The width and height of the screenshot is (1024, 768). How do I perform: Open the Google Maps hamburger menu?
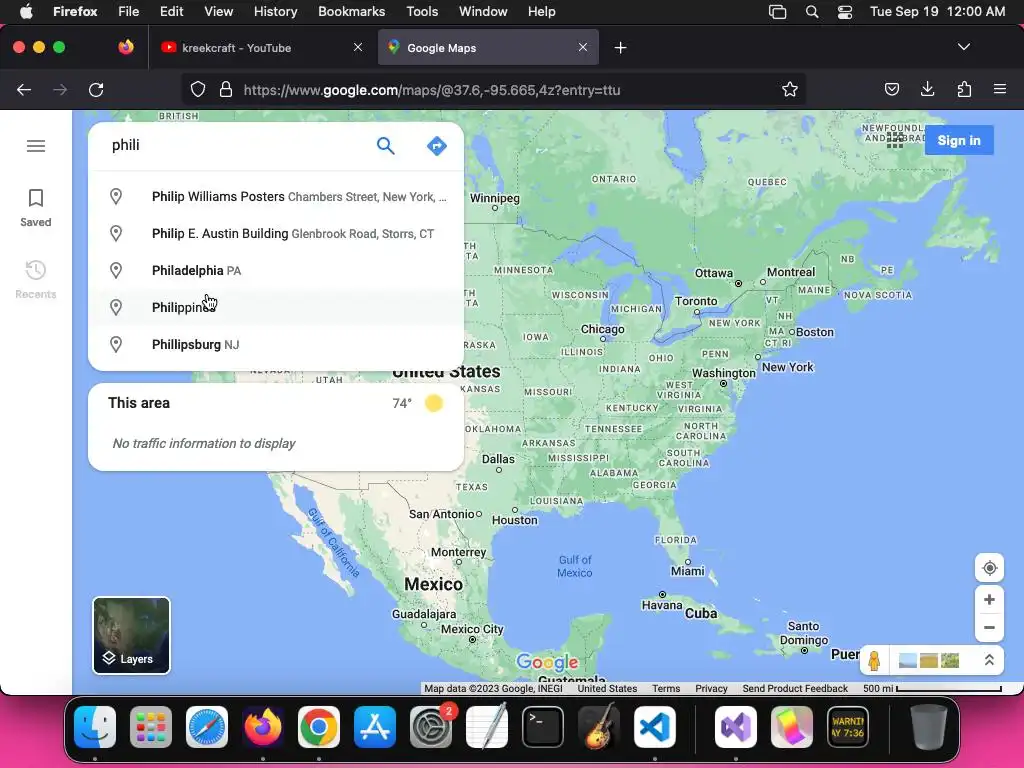36,146
